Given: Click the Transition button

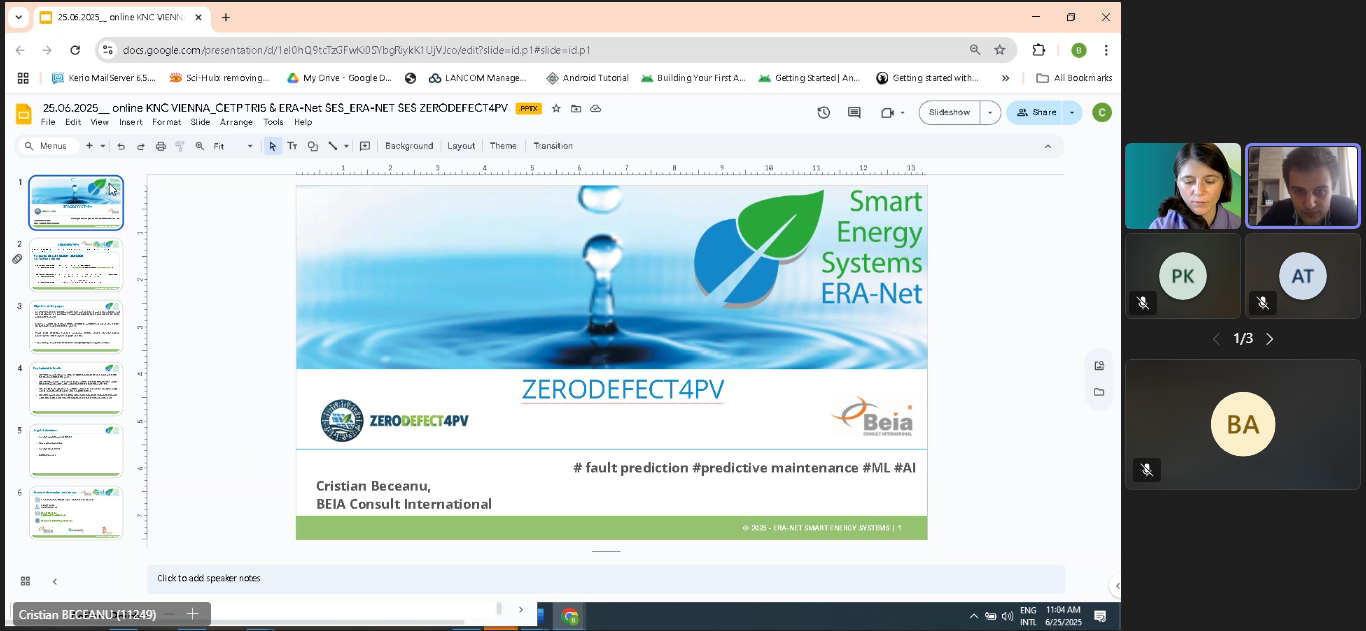Looking at the screenshot, I should [x=552, y=146].
